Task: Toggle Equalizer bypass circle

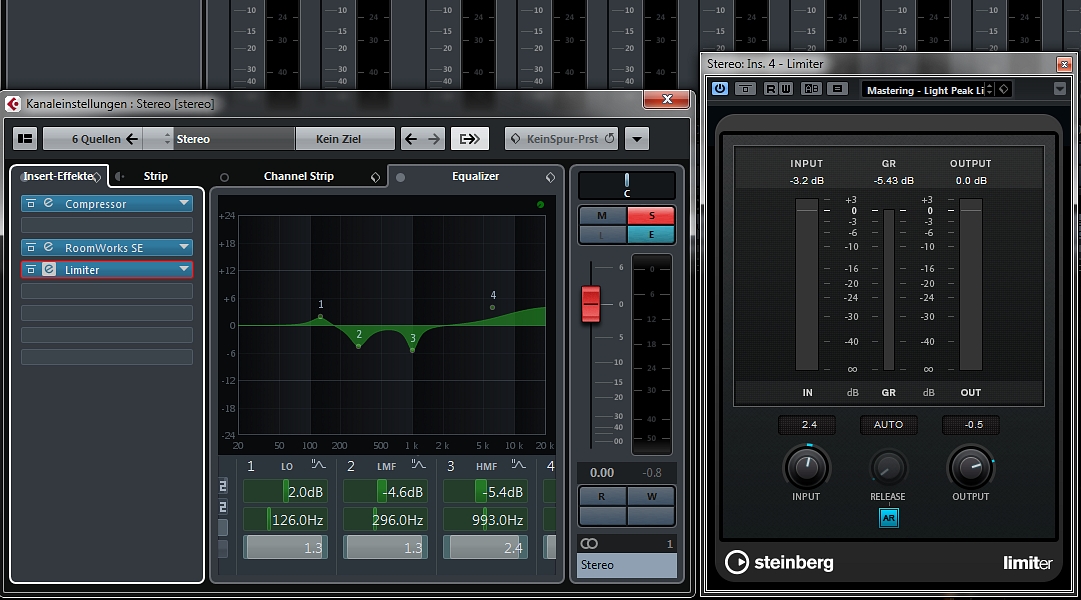Action: click(x=401, y=177)
